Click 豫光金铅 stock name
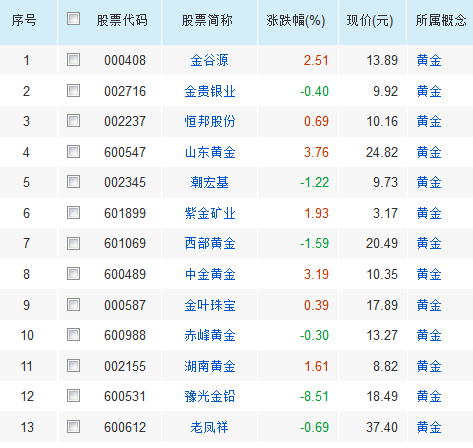473x448 pixels. point(210,396)
